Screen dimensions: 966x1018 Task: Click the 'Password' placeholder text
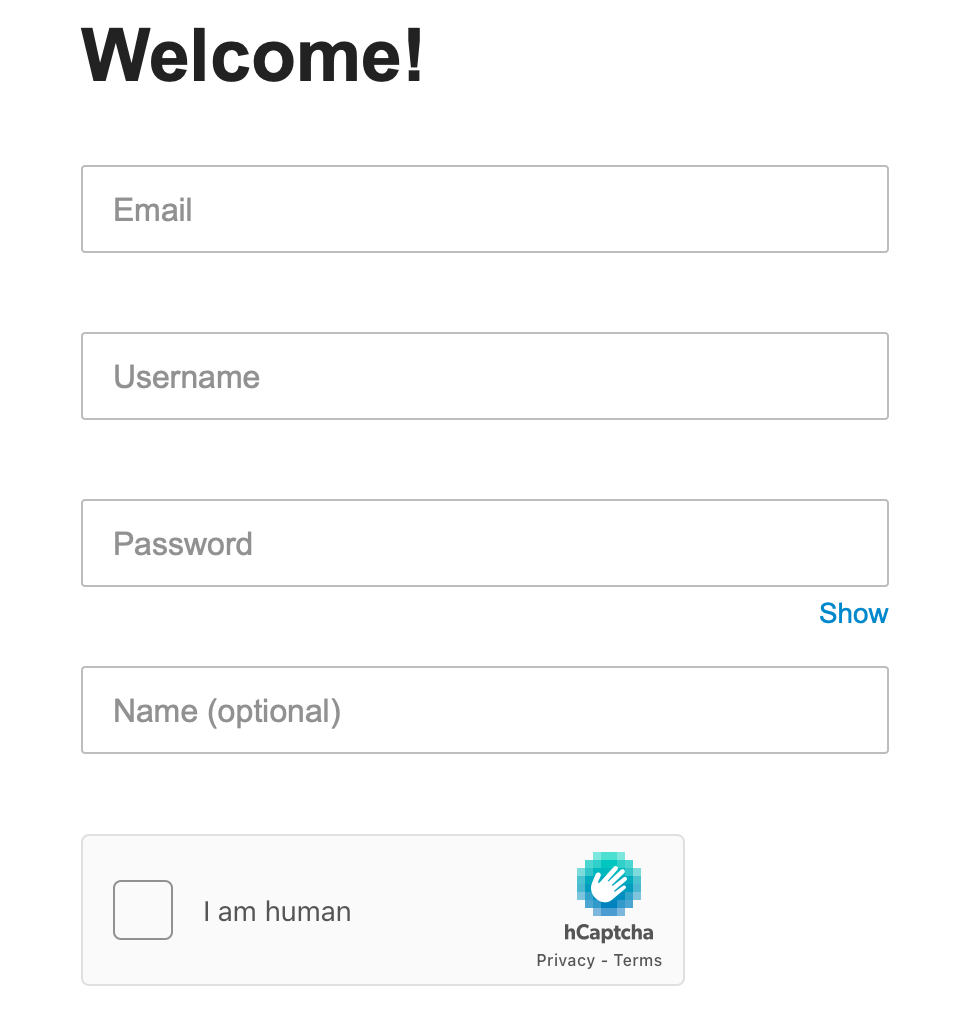183,544
